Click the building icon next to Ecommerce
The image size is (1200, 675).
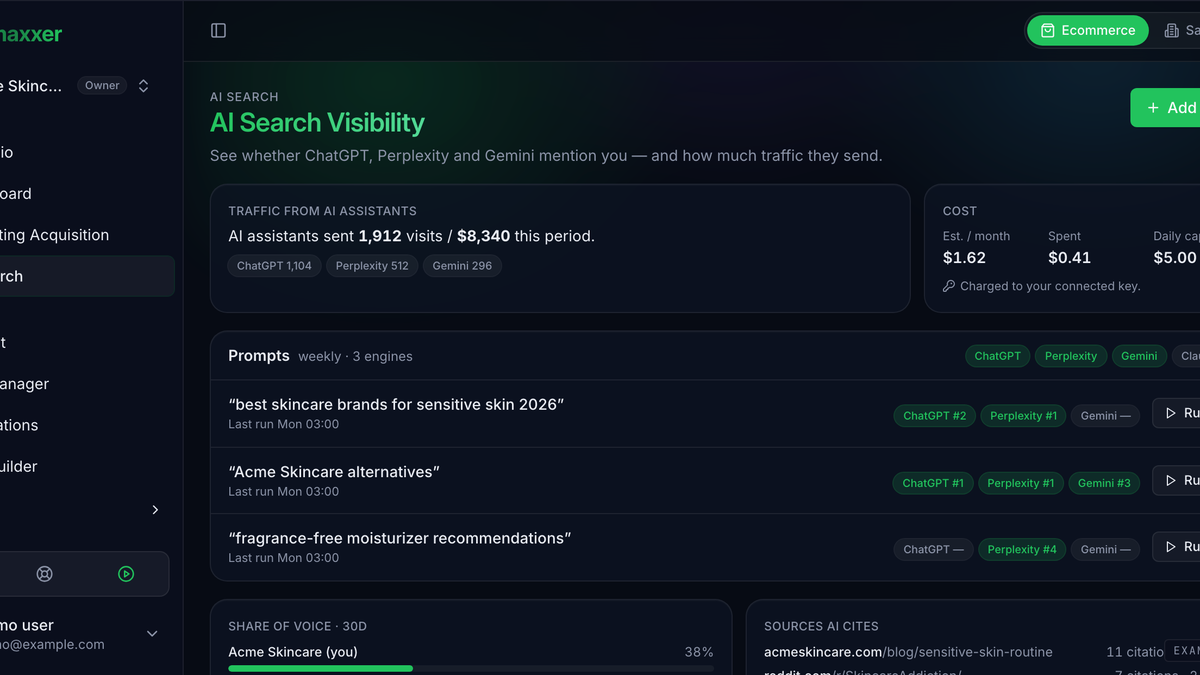pyautogui.click(x=1172, y=31)
